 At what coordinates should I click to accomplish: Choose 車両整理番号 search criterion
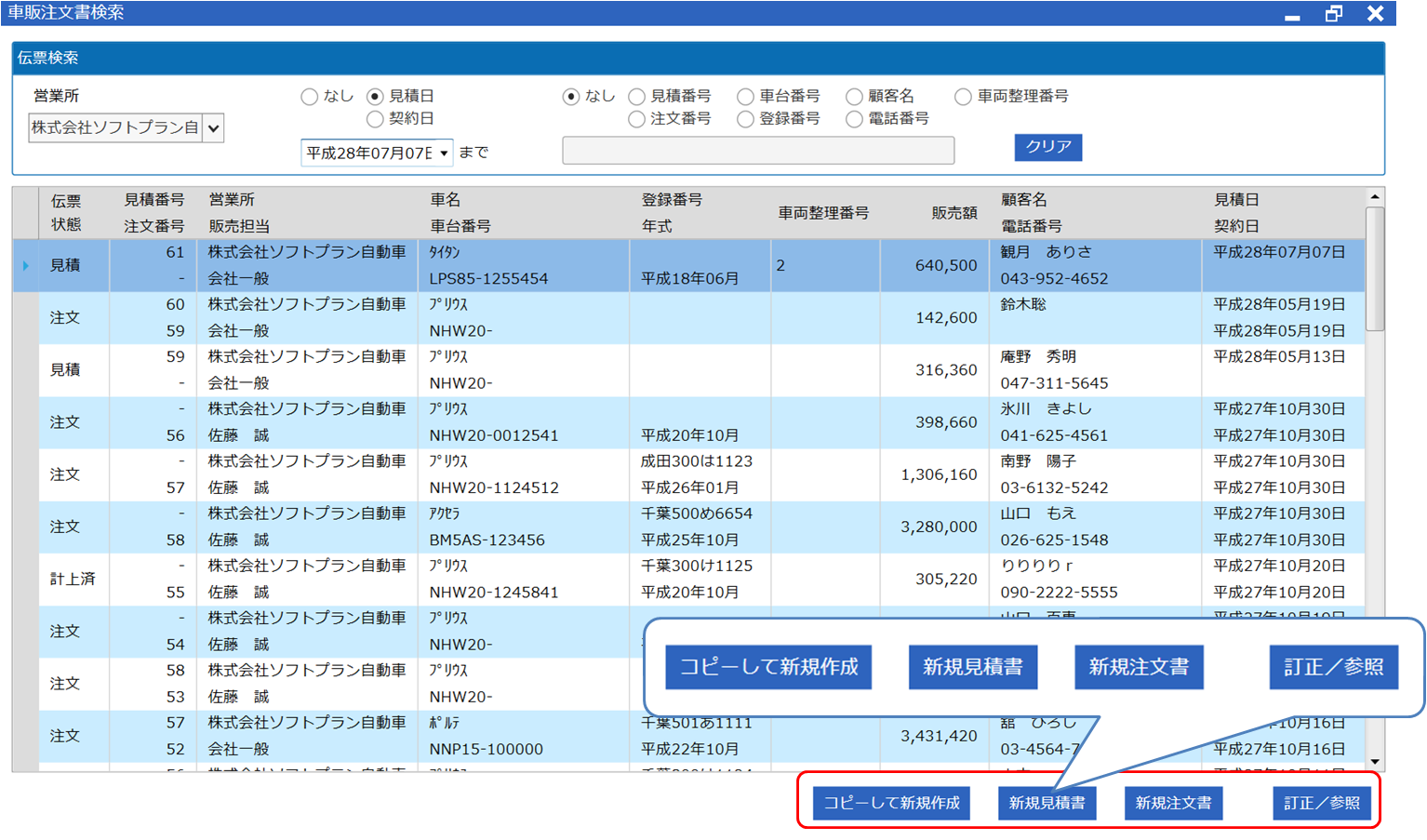(x=963, y=97)
